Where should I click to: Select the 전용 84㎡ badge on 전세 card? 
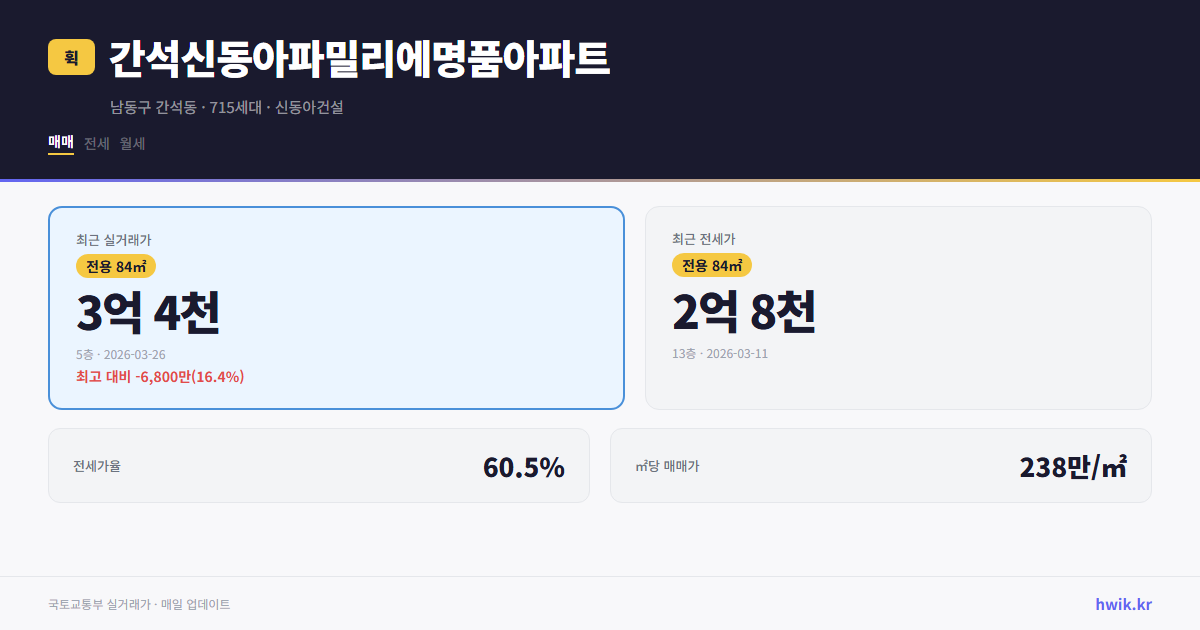(x=712, y=265)
